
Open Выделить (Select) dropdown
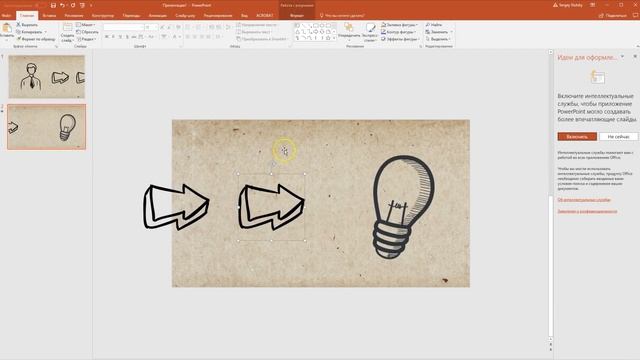pos(438,39)
